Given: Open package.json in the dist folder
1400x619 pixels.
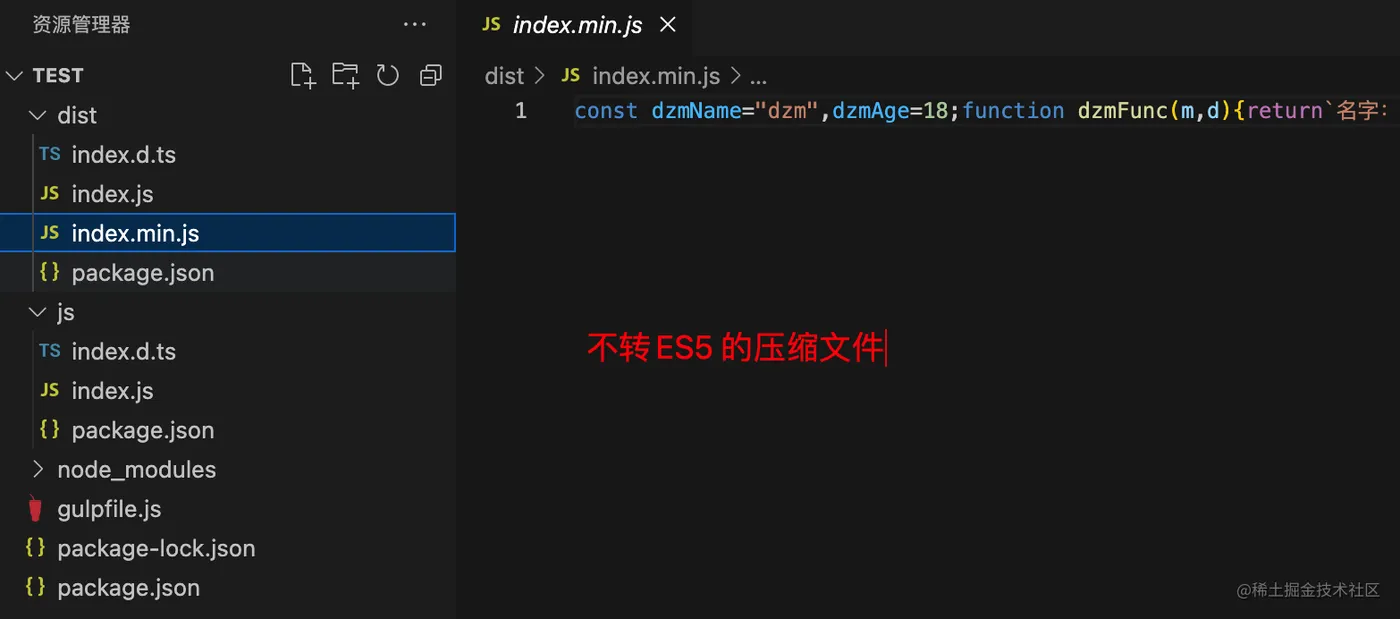Looking at the screenshot, I should [143, 273].
